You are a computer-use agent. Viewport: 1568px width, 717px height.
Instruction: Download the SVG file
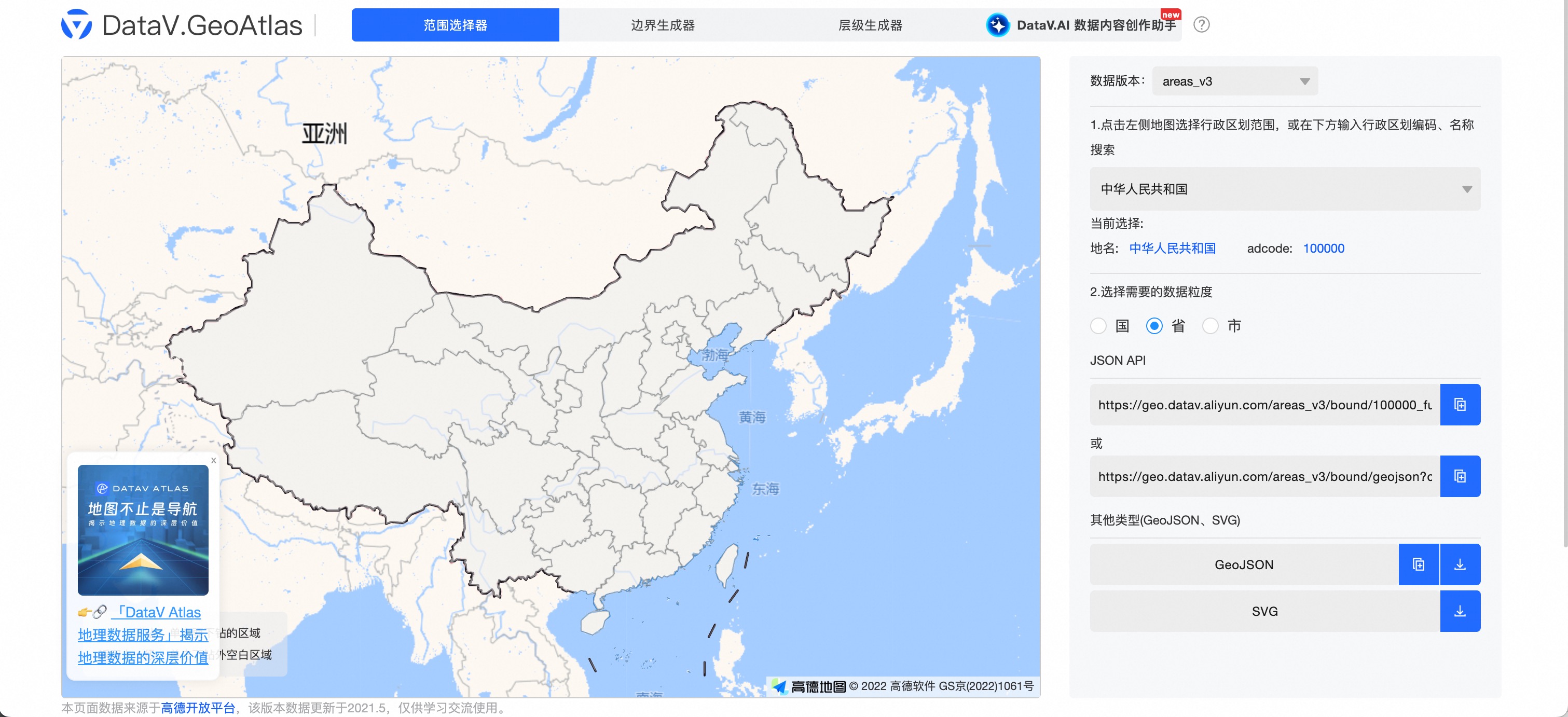(1460, 611)
